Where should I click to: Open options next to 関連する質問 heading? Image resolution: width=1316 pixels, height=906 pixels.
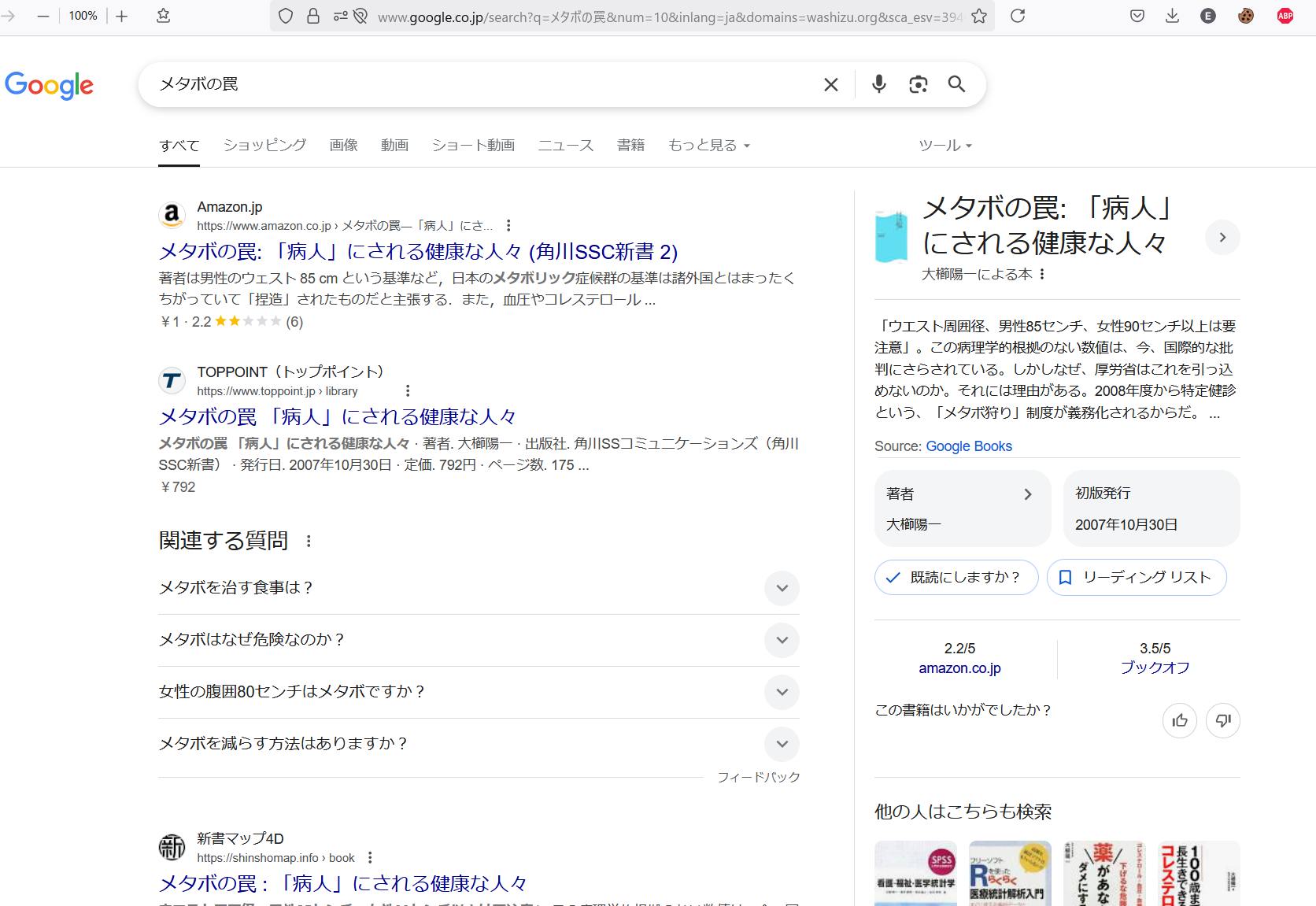pos(309,541)
